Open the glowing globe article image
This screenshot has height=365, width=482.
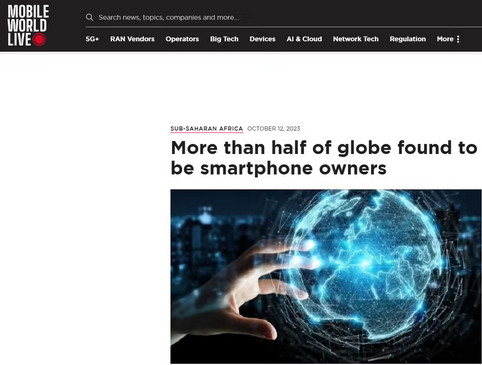pos(326,276)
